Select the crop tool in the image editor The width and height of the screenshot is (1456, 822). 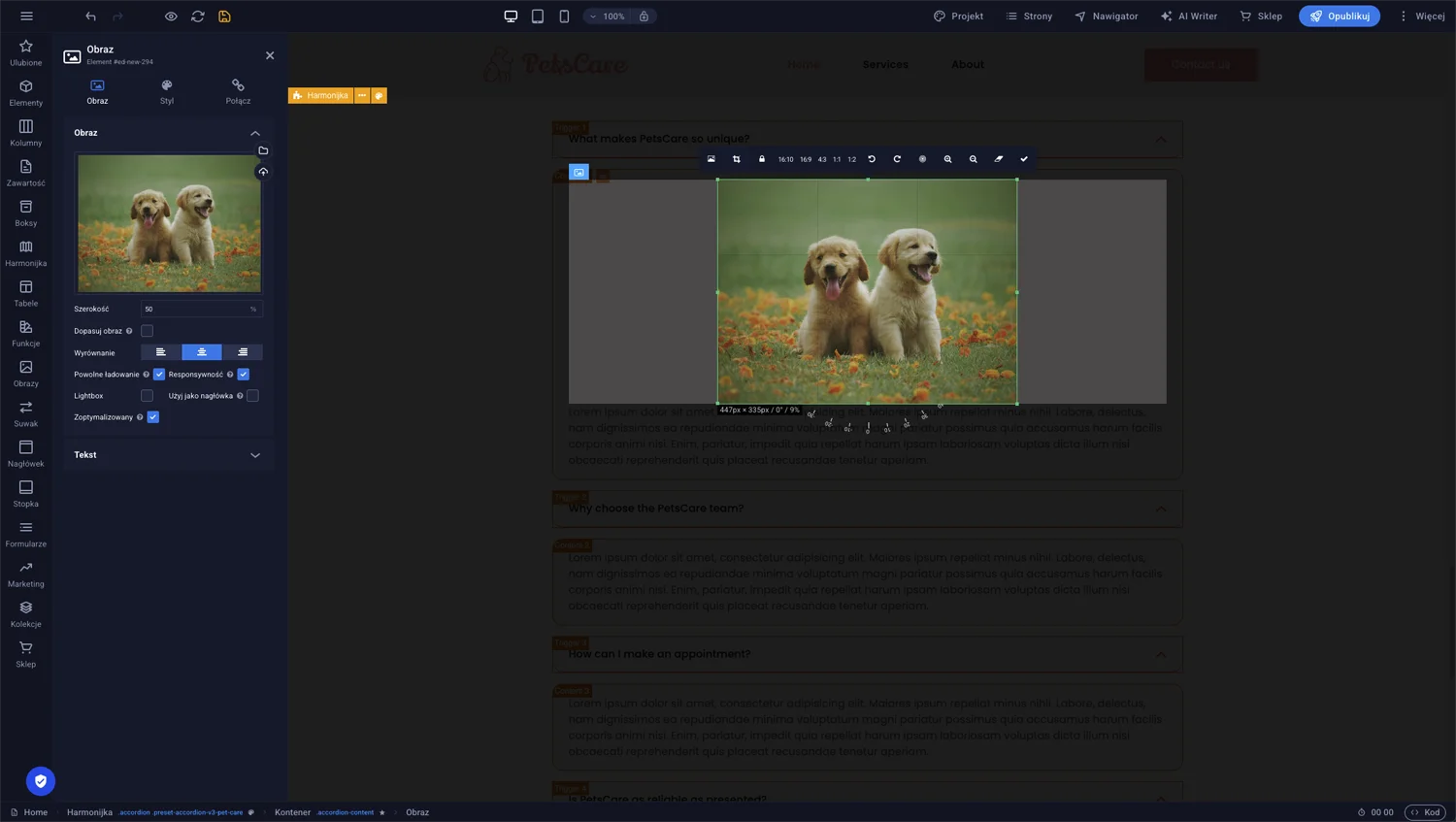coord(736,159)
